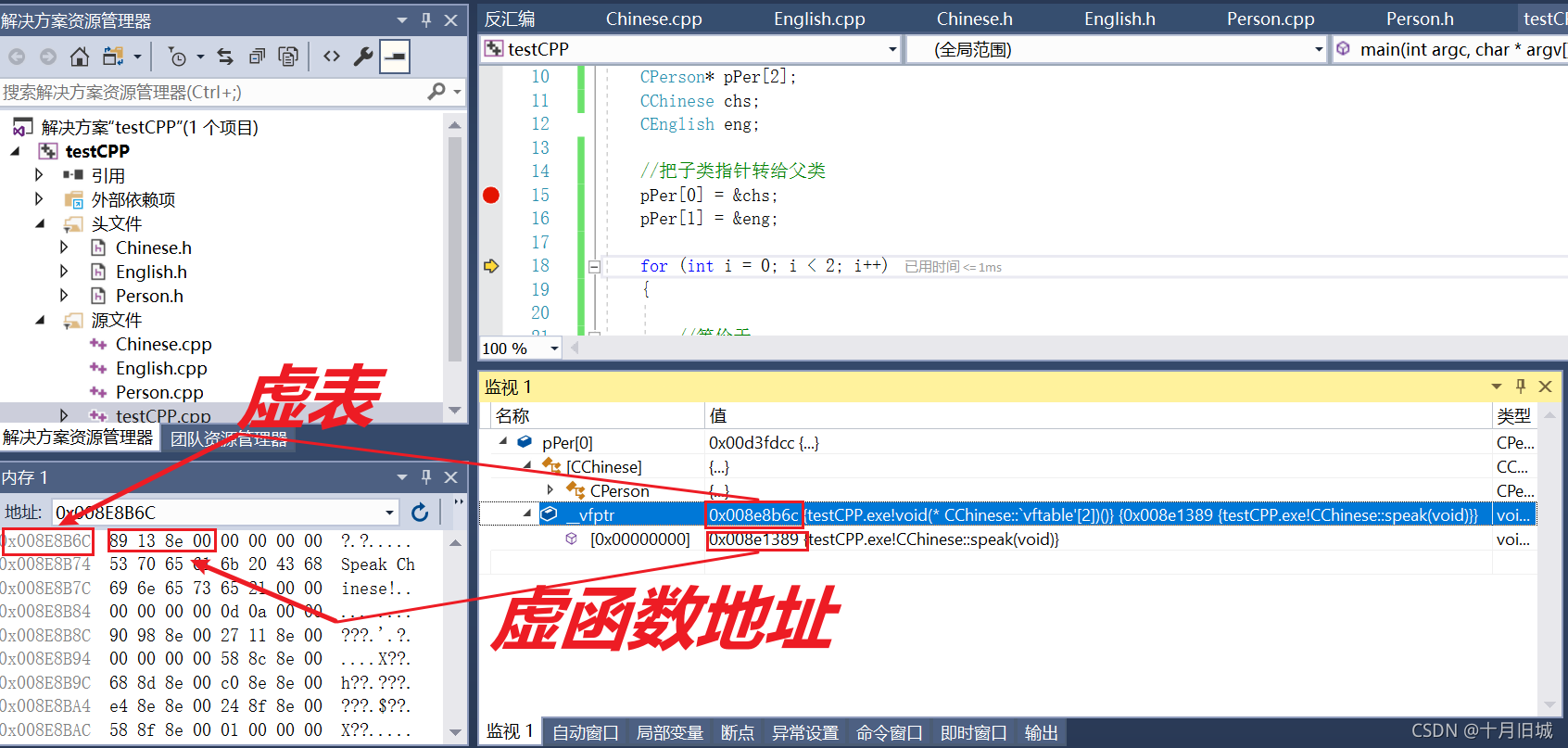1568x748 pixels.
Task: Expand the Chinese.h file node
Action: [64, 247]
